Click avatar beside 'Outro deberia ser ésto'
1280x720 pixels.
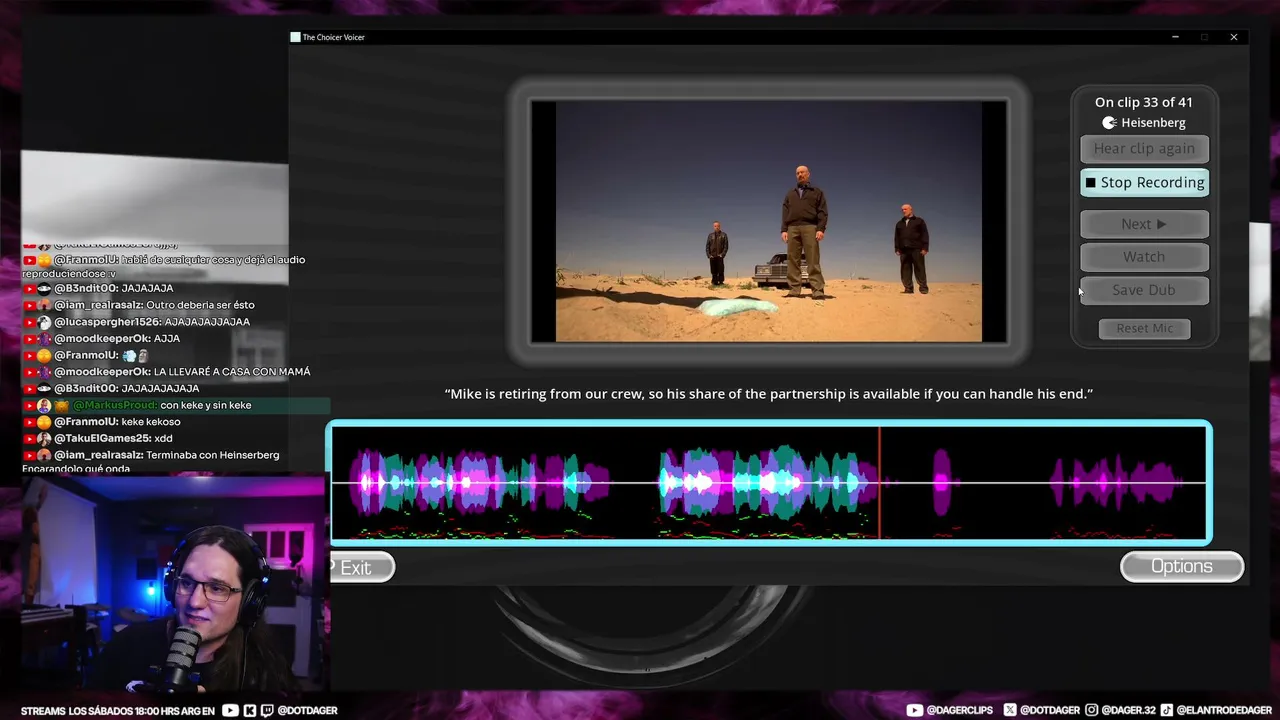(44, 305)
